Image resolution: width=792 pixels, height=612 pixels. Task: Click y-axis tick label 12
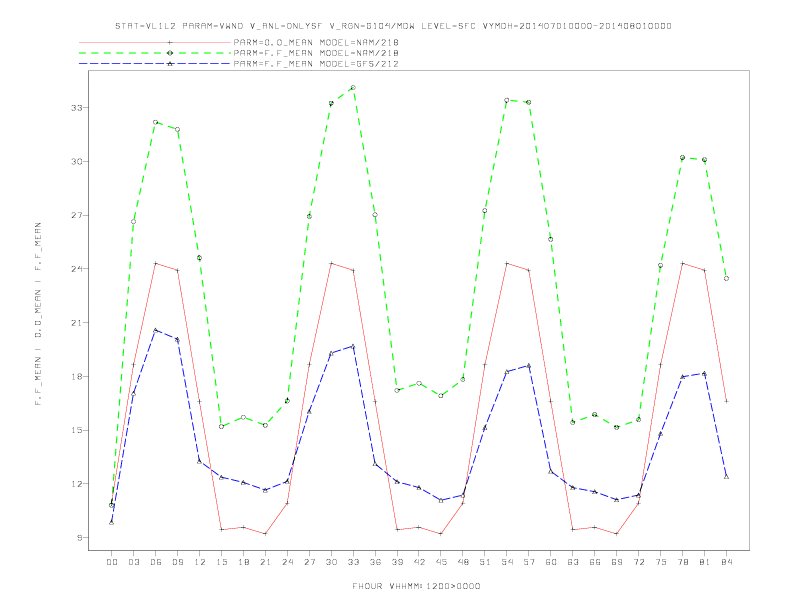(77, 484)
